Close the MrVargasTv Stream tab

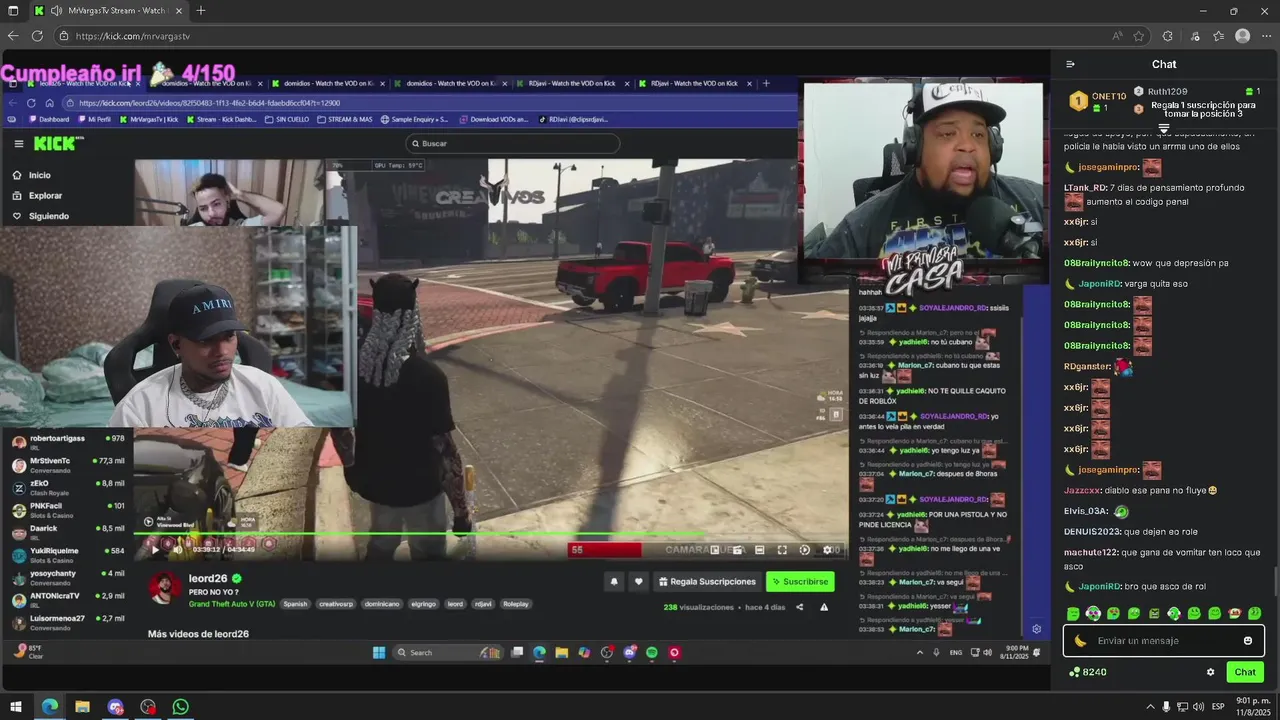coord(179,11)
